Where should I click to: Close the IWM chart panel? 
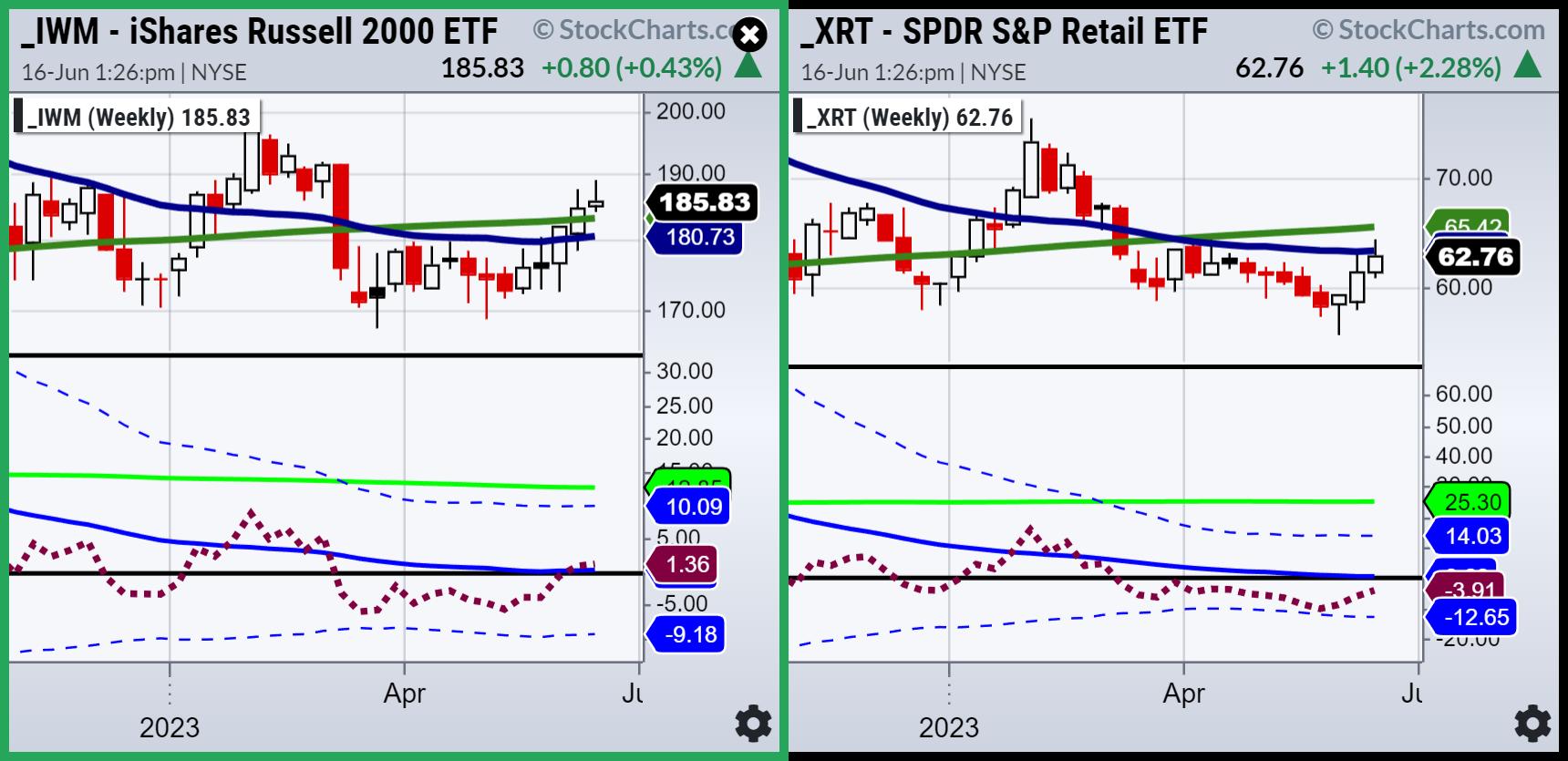[x=749, y=36]
